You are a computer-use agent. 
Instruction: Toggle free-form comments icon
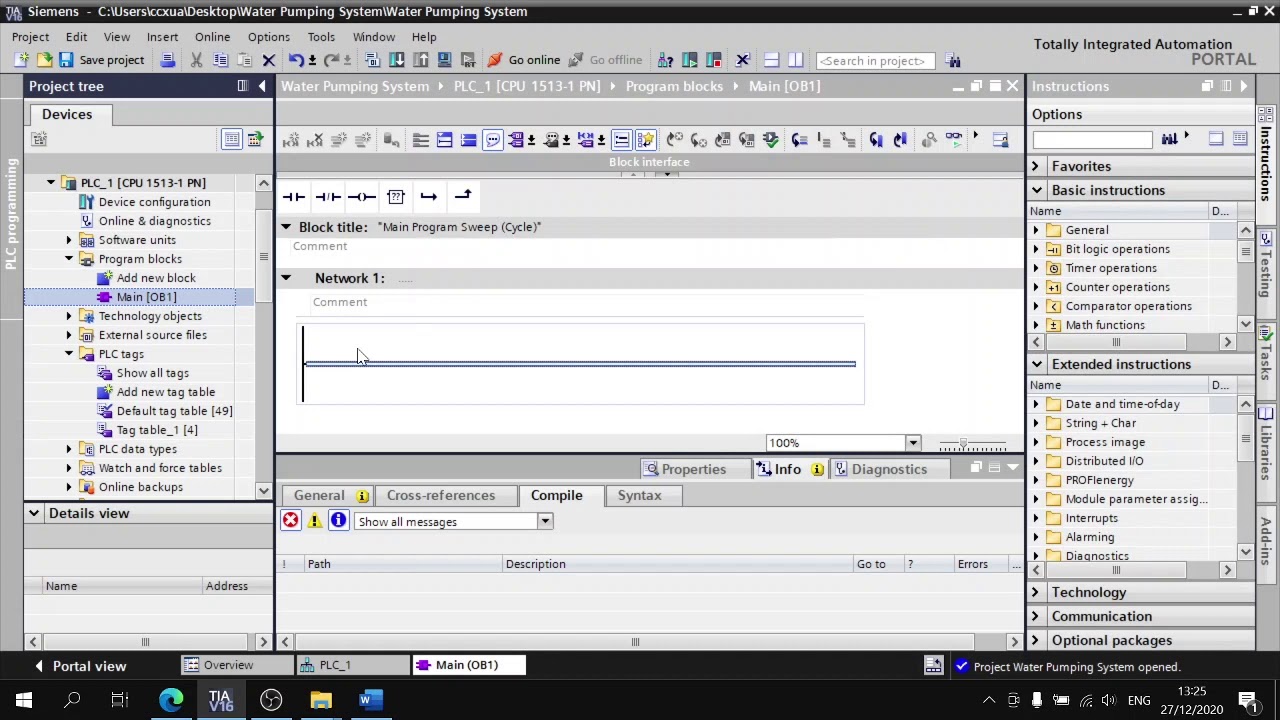(x=493, y=140)
